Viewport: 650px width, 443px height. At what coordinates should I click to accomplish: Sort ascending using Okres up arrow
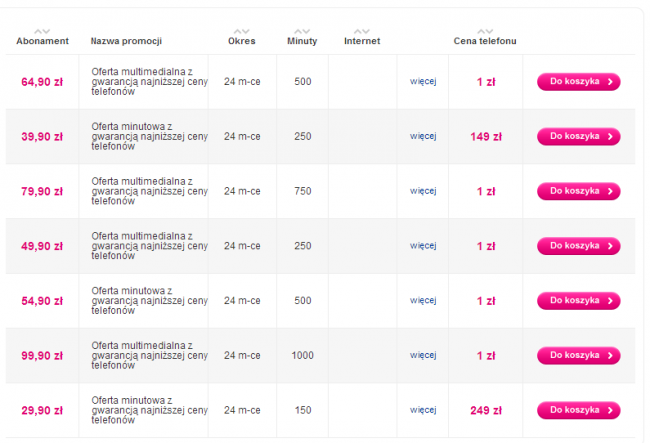click(238, 31)
